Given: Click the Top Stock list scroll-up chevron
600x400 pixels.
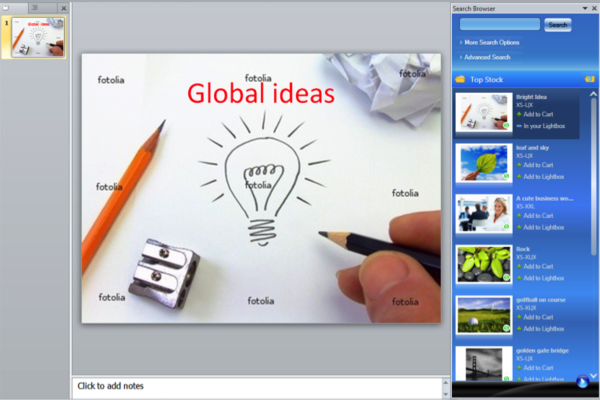Looking at the screenshot, I should click(x=593, y=94).
